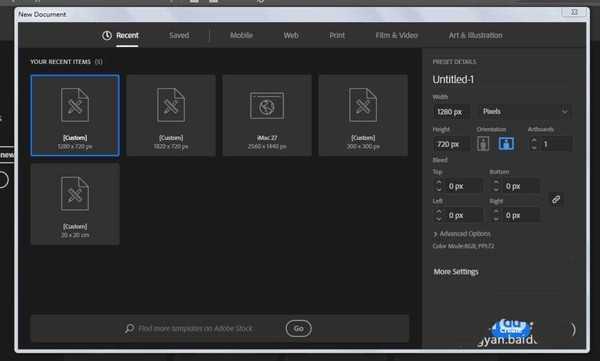
Task: Adjust the Top bleed stepper arrows
Action: click(x=439, y=186)
